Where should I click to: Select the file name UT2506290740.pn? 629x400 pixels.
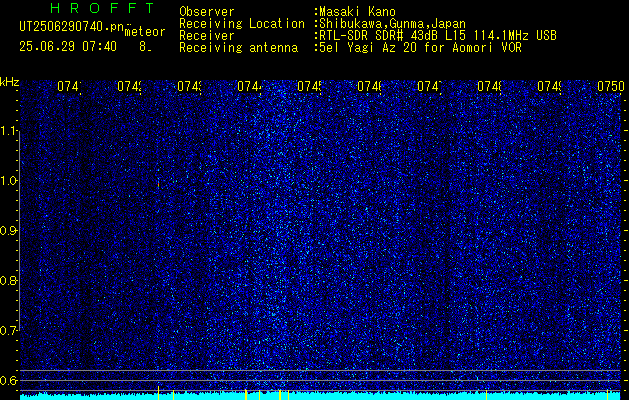72,27
